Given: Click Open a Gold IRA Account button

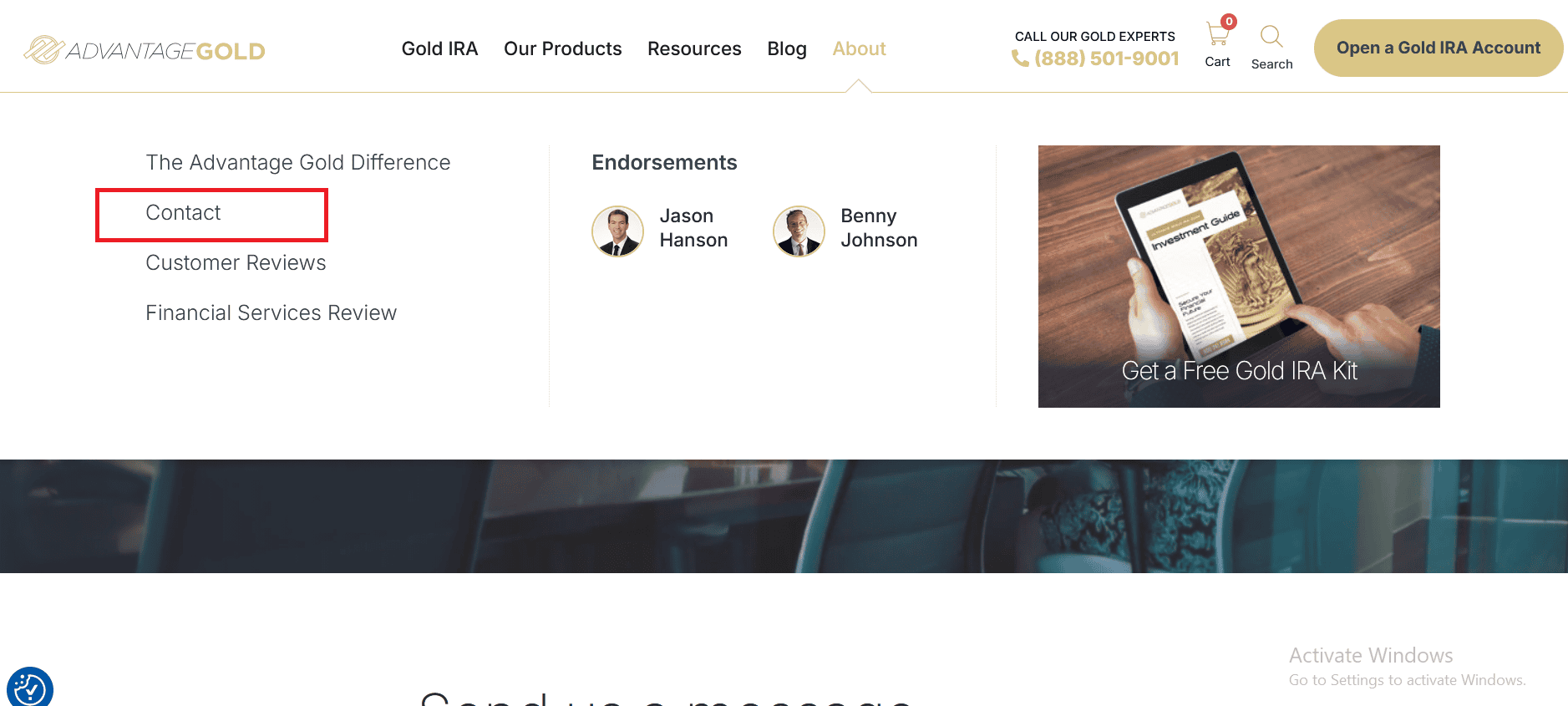Looking at the screenshot, I should pyautogui.click(x=1438, y=48).
